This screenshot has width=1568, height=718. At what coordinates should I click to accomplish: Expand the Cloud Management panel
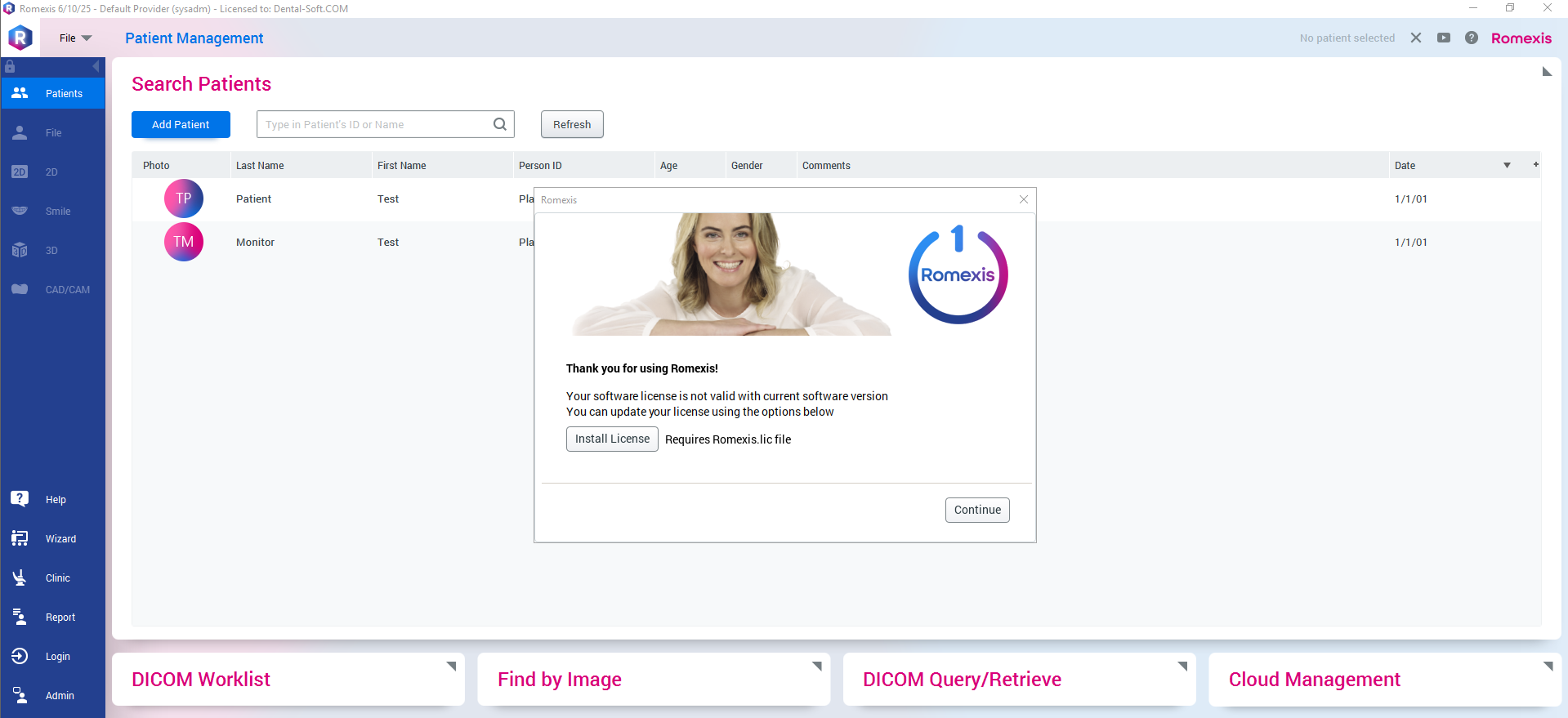coord(1548,667)
